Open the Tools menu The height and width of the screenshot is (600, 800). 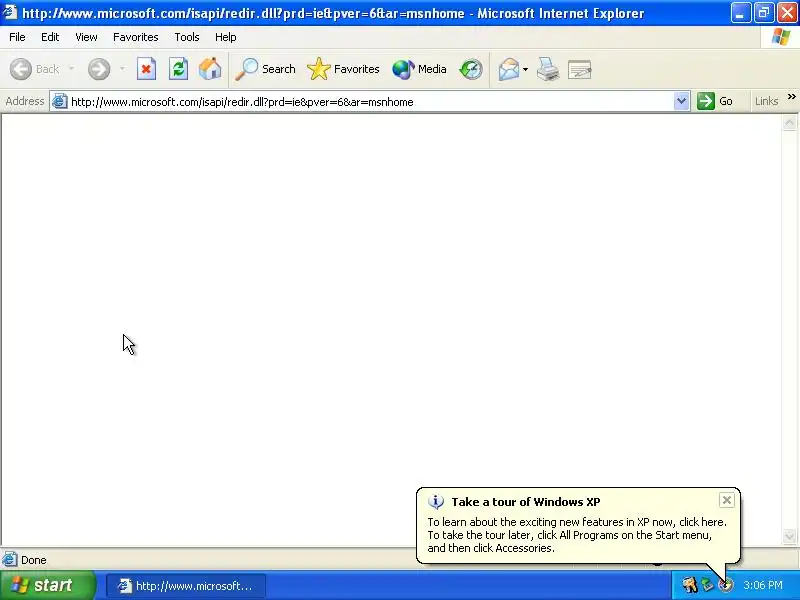pos(186,37)
